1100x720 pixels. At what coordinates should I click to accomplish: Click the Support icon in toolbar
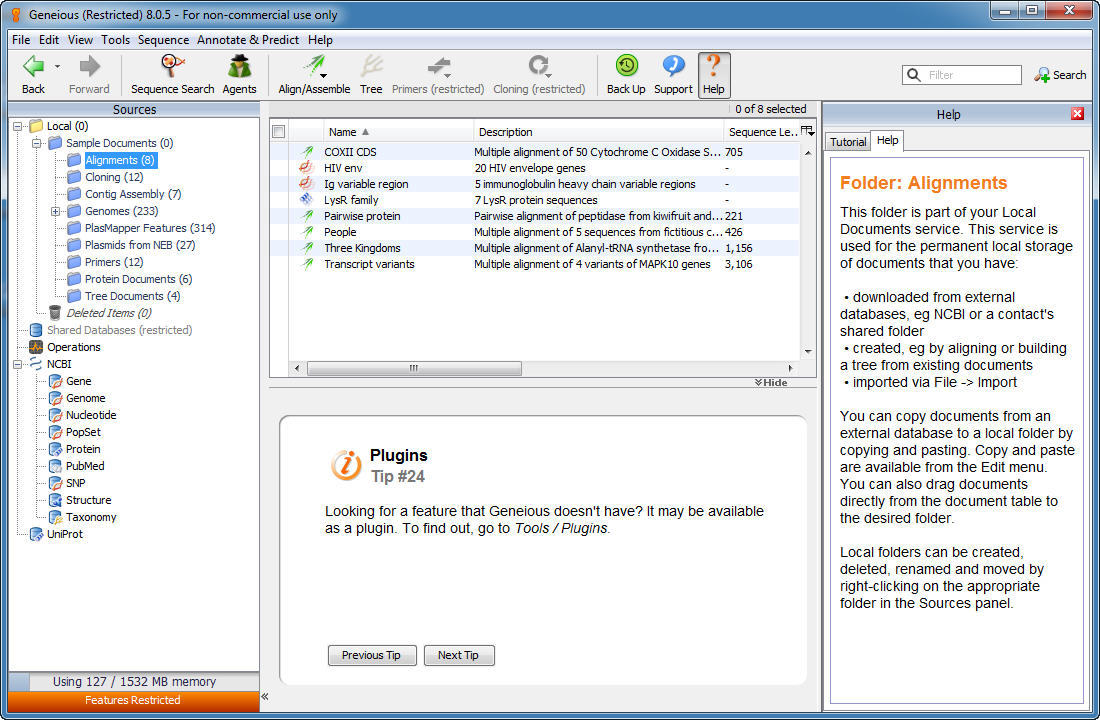tap(673, 68)
